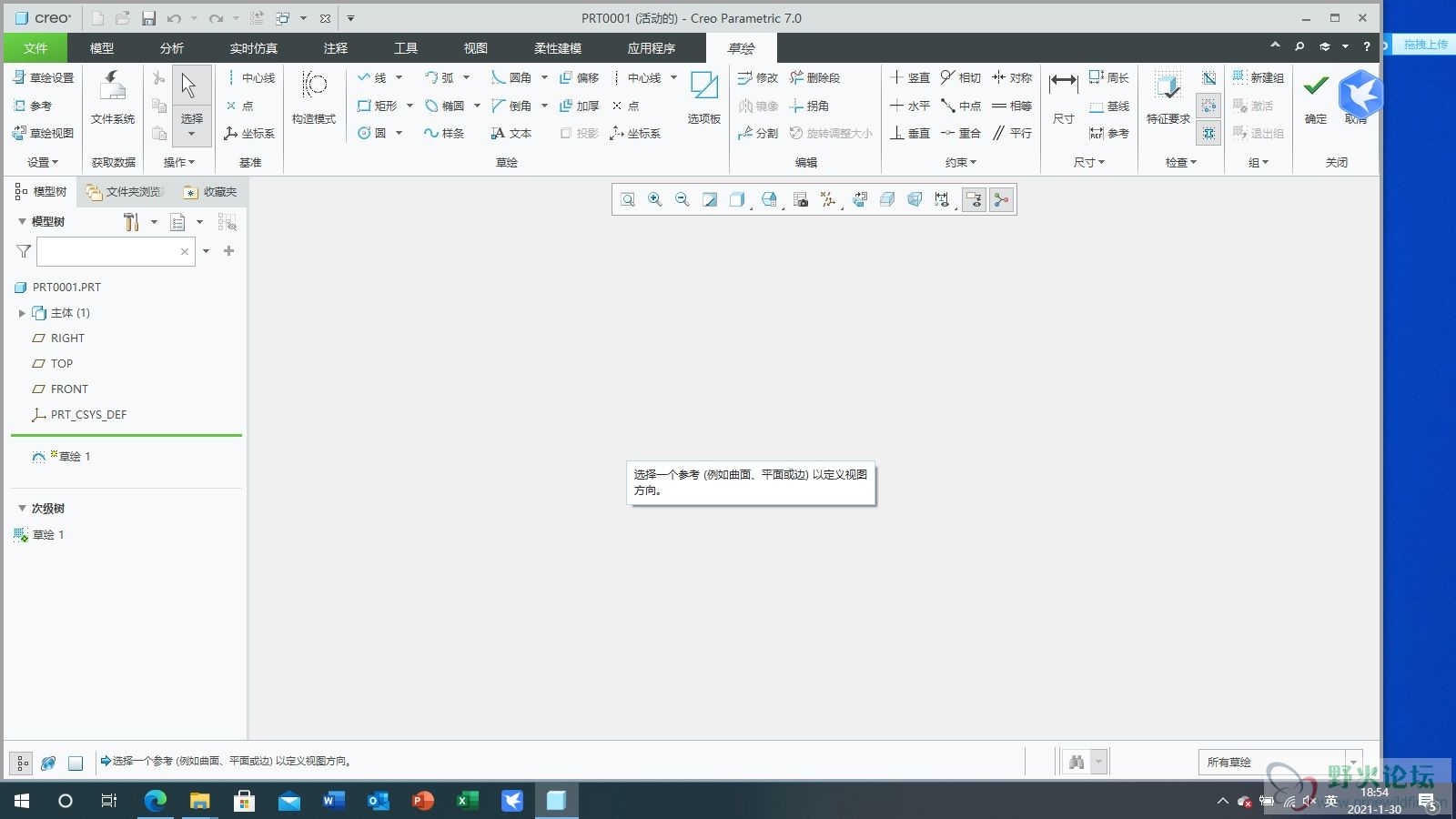Select the 文本 (Text) sketch tool

click(x=511, y=133)
